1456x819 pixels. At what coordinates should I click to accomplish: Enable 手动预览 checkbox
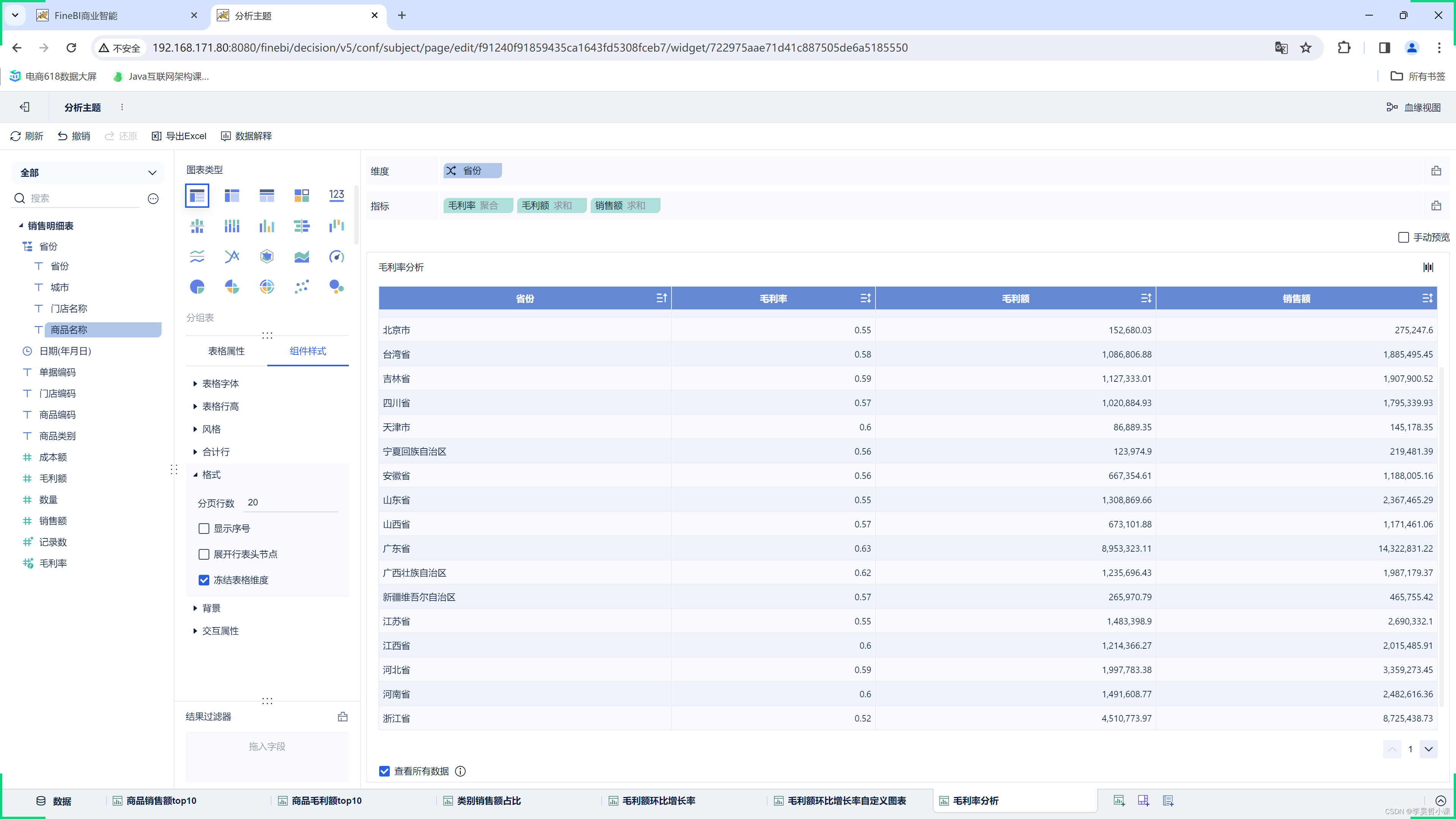pyautogui.click(x=1403, y=237)
